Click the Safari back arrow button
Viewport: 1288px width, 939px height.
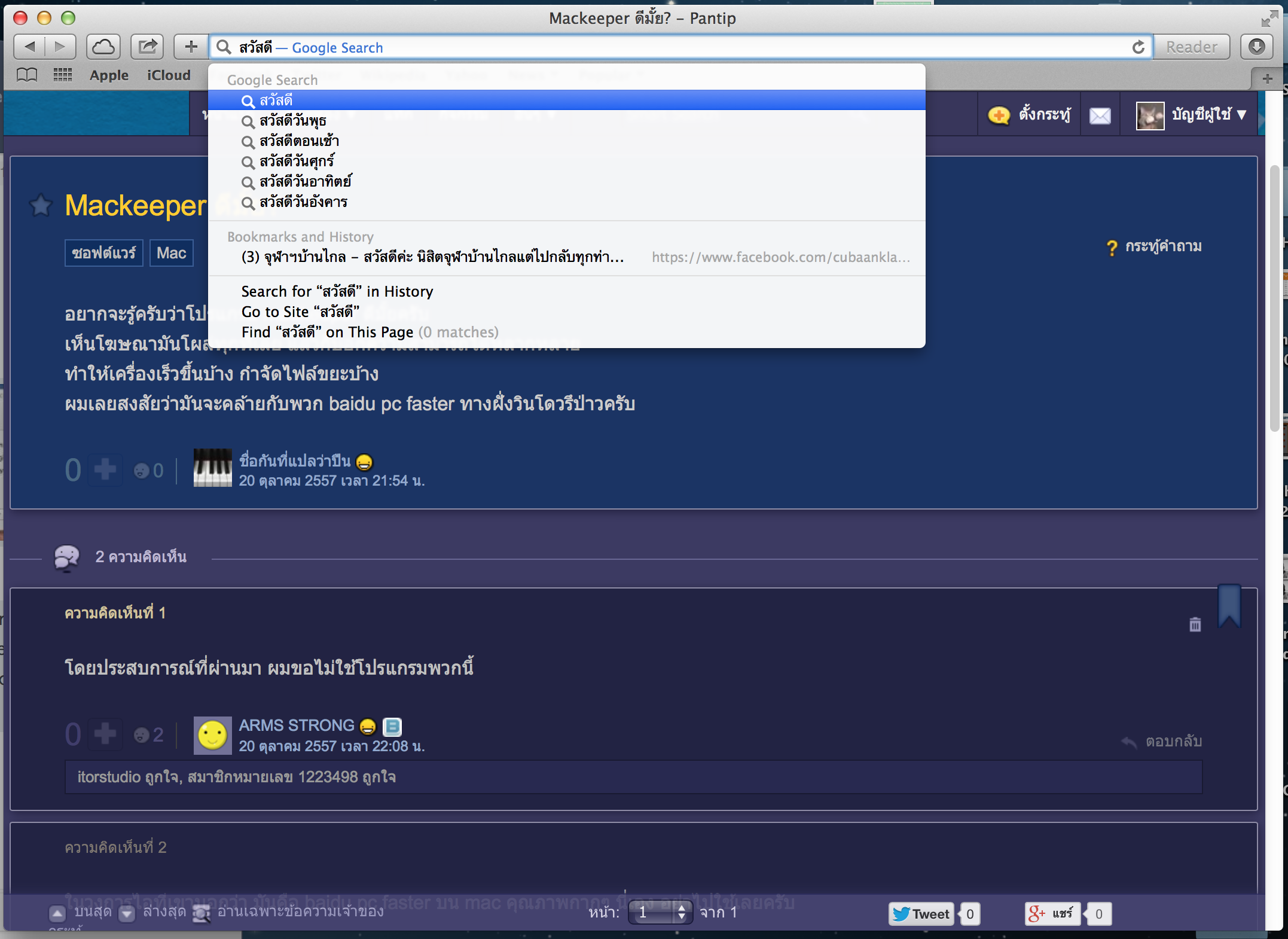30,47
